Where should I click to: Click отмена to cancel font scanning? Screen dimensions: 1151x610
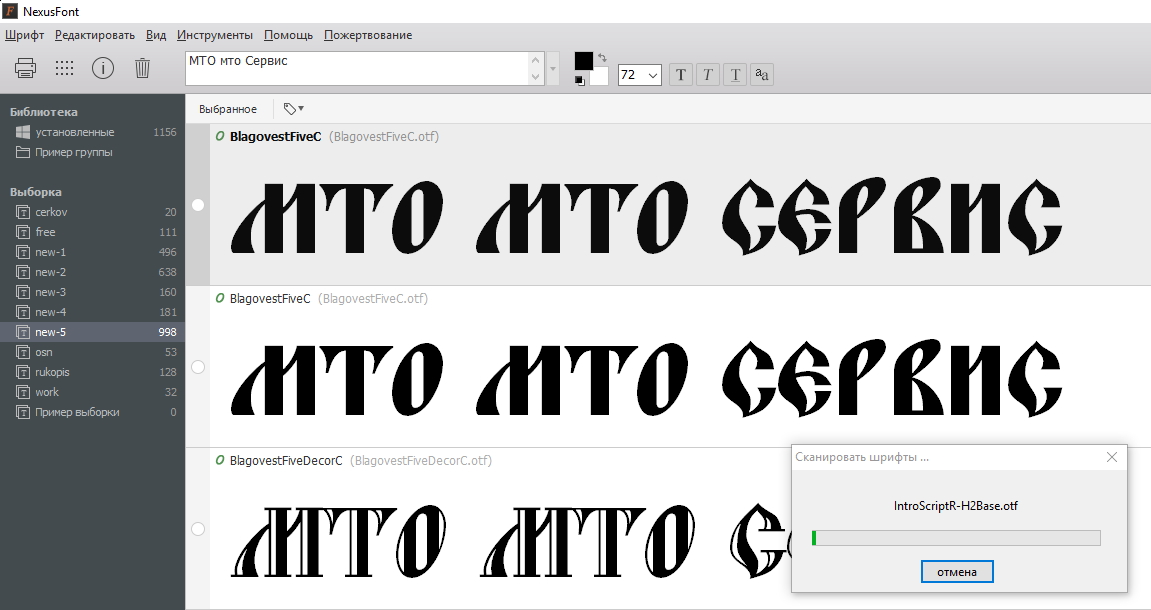(x=956, y=571)
